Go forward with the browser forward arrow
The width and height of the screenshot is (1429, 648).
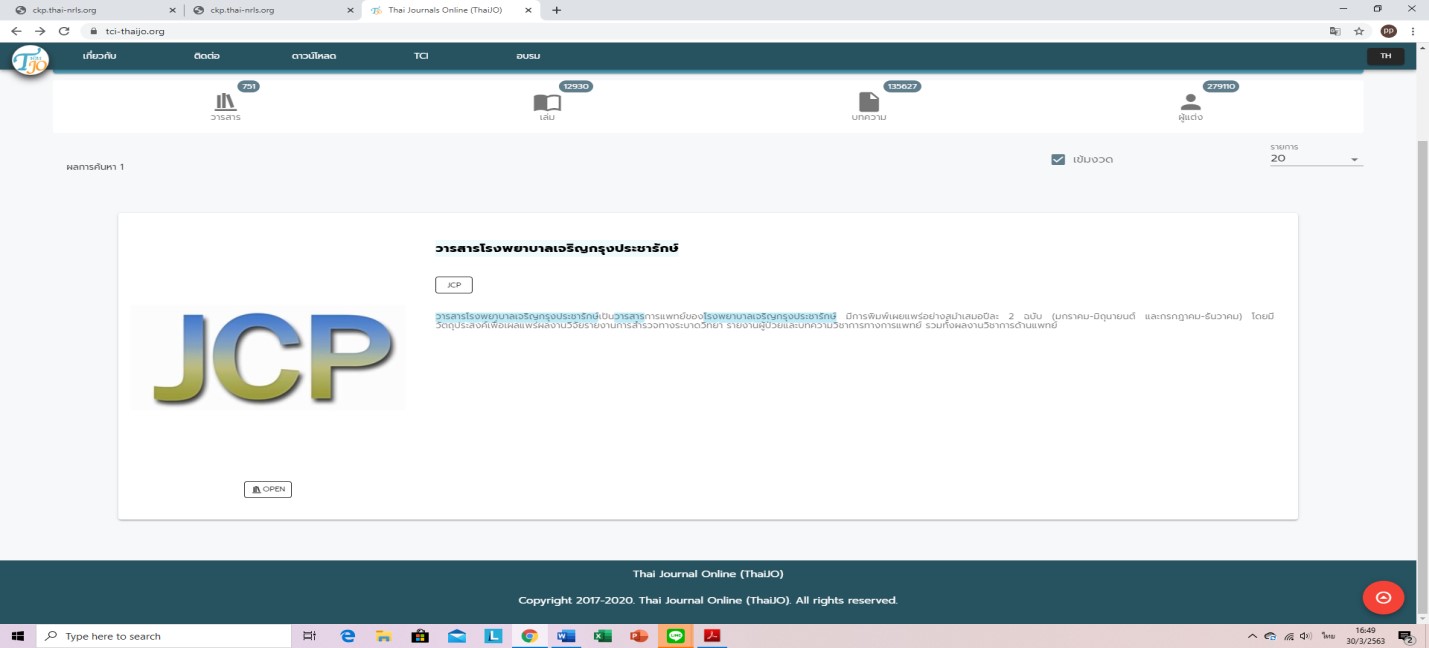[x=40, y=31]
